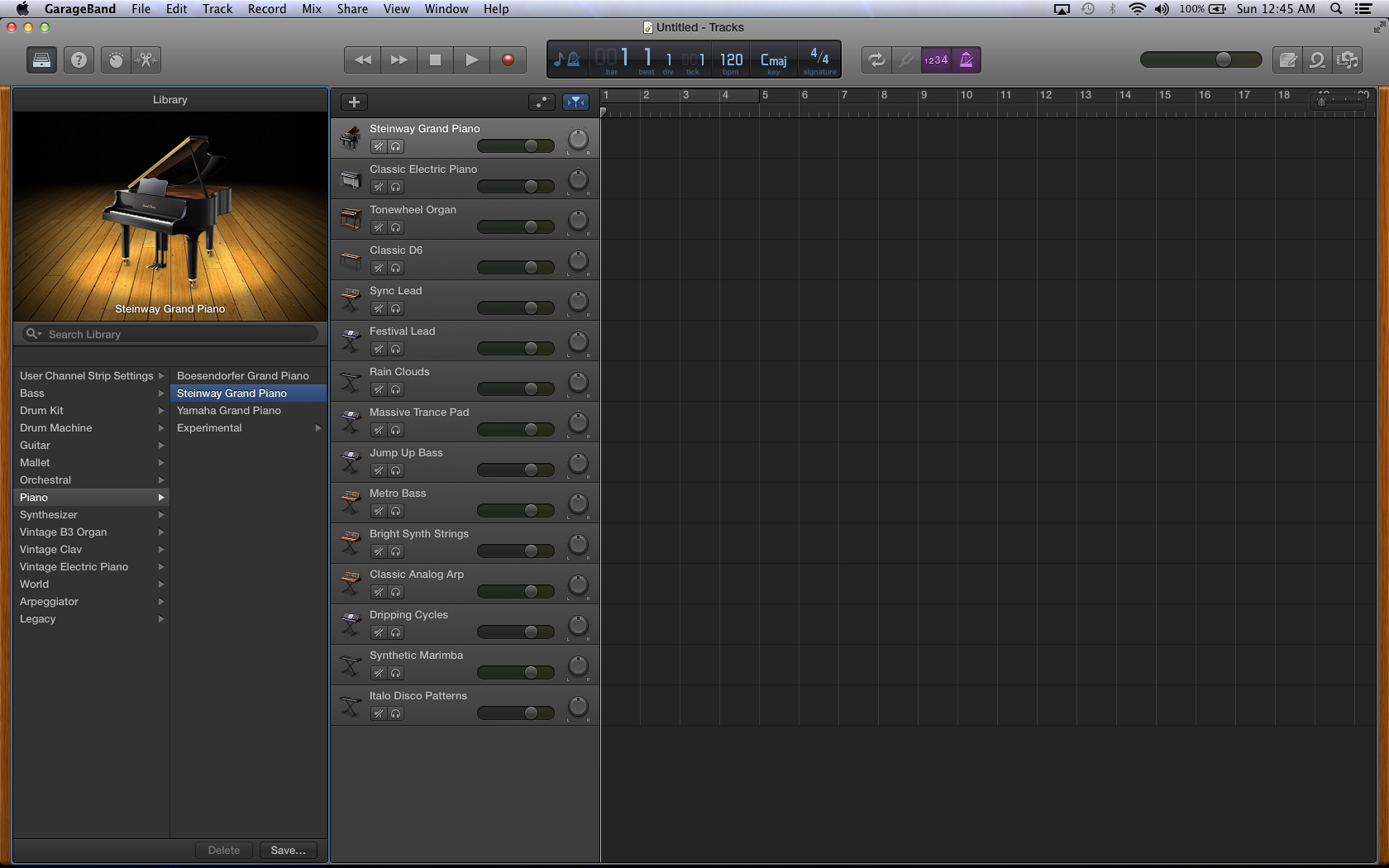The width and height of the screenshot is (1389, 868).
Task: Start recording with the red Record button
Action: [508, 60]
